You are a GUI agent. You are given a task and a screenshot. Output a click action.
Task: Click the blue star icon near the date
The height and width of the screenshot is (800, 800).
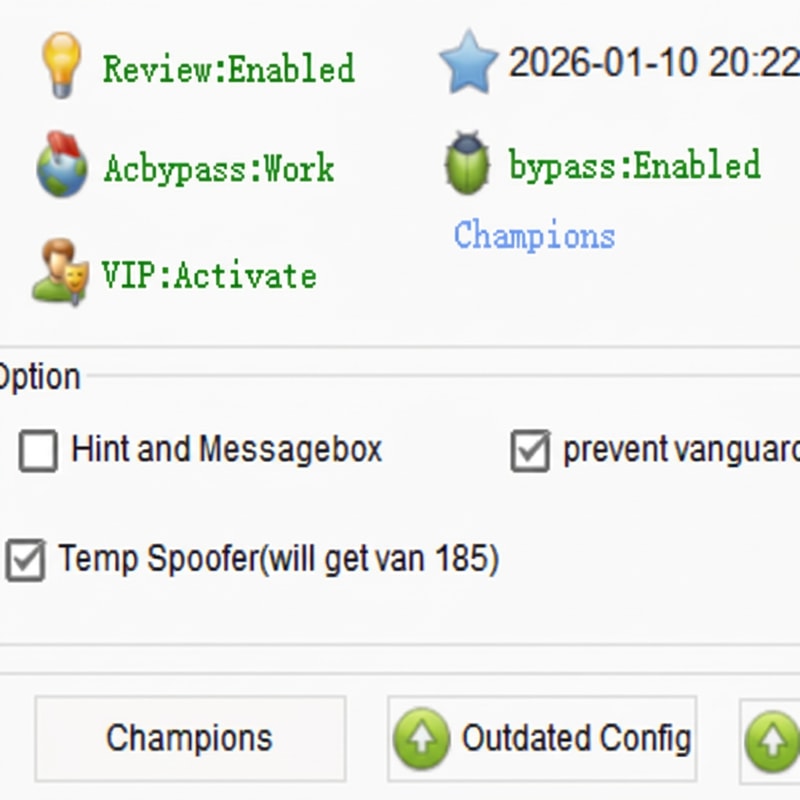click(468, 62)
